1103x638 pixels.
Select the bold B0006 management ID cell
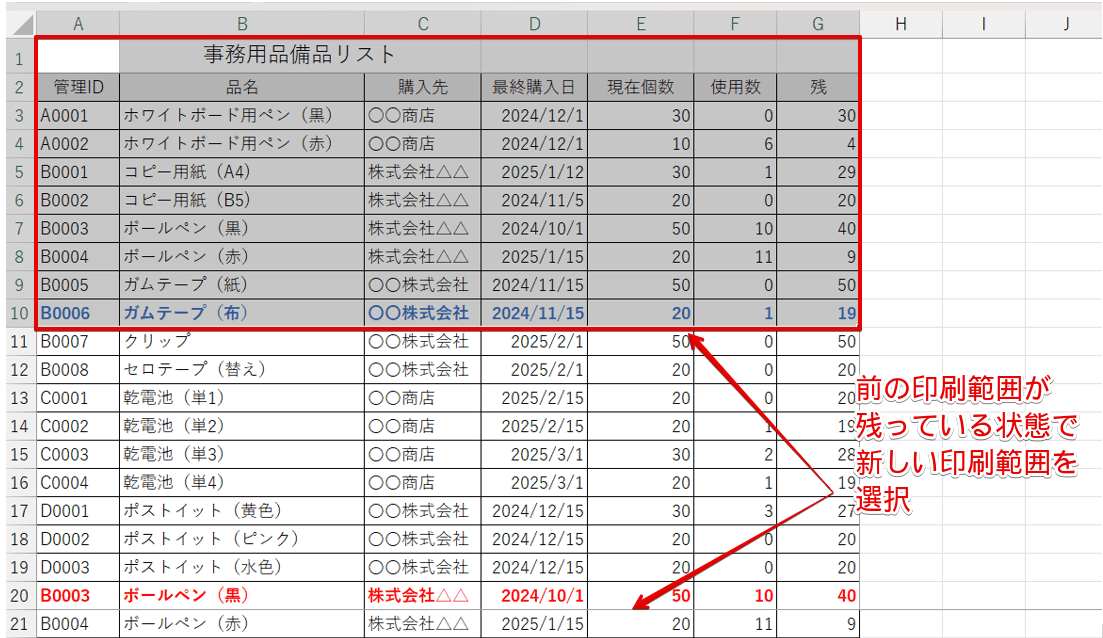[78, 313]
